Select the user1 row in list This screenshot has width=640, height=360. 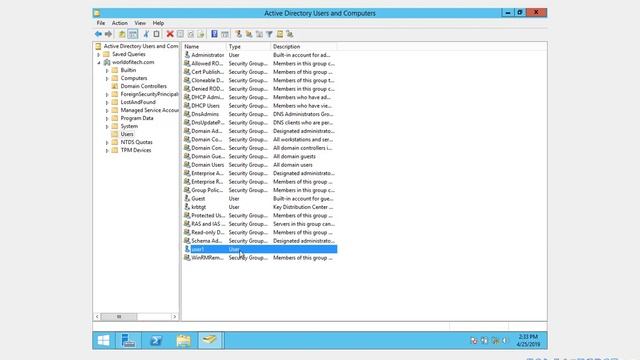pyautogui.click(x=260, y=249)
